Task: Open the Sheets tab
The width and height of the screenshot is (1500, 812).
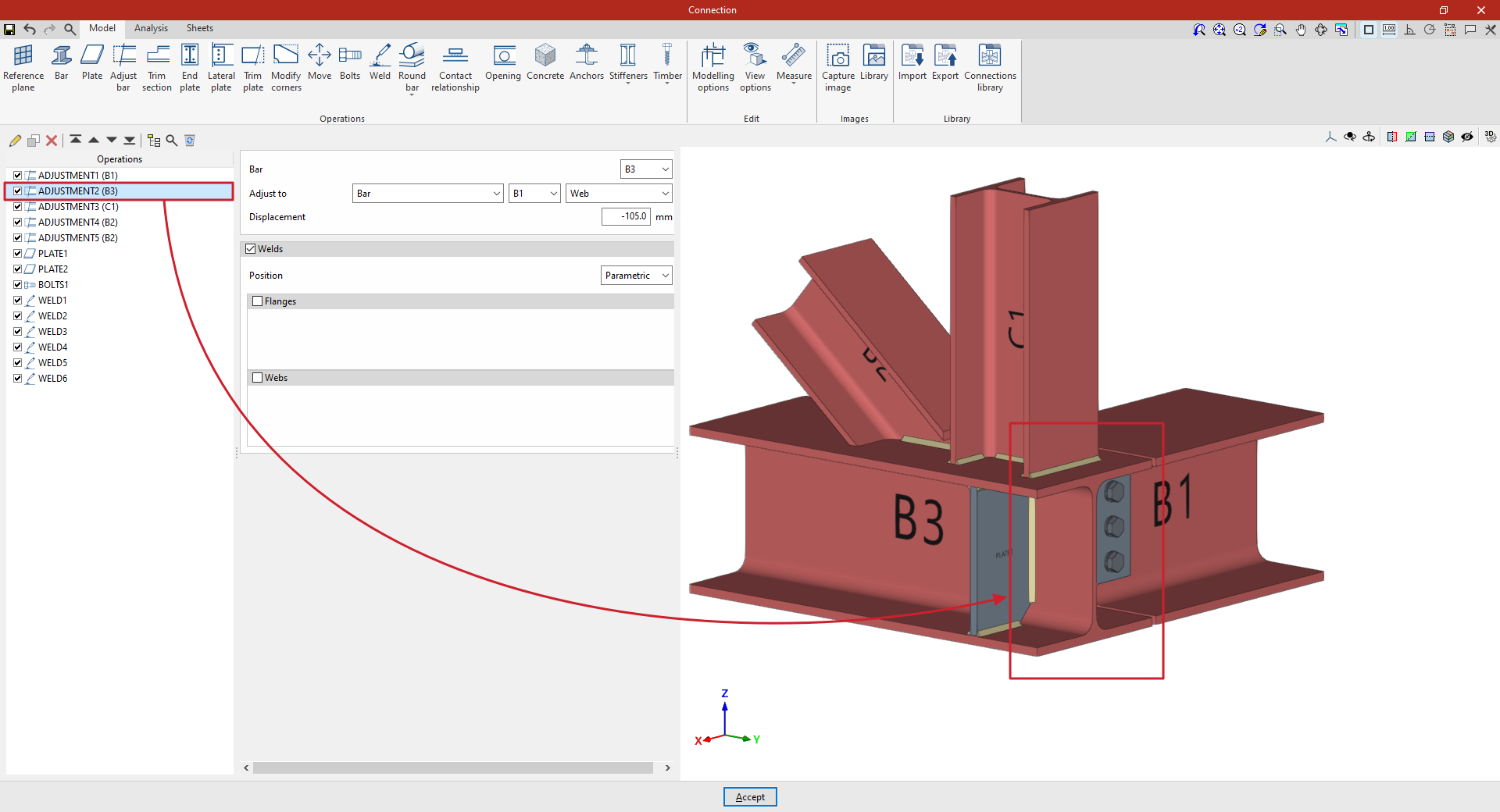Action: [199, 28]
